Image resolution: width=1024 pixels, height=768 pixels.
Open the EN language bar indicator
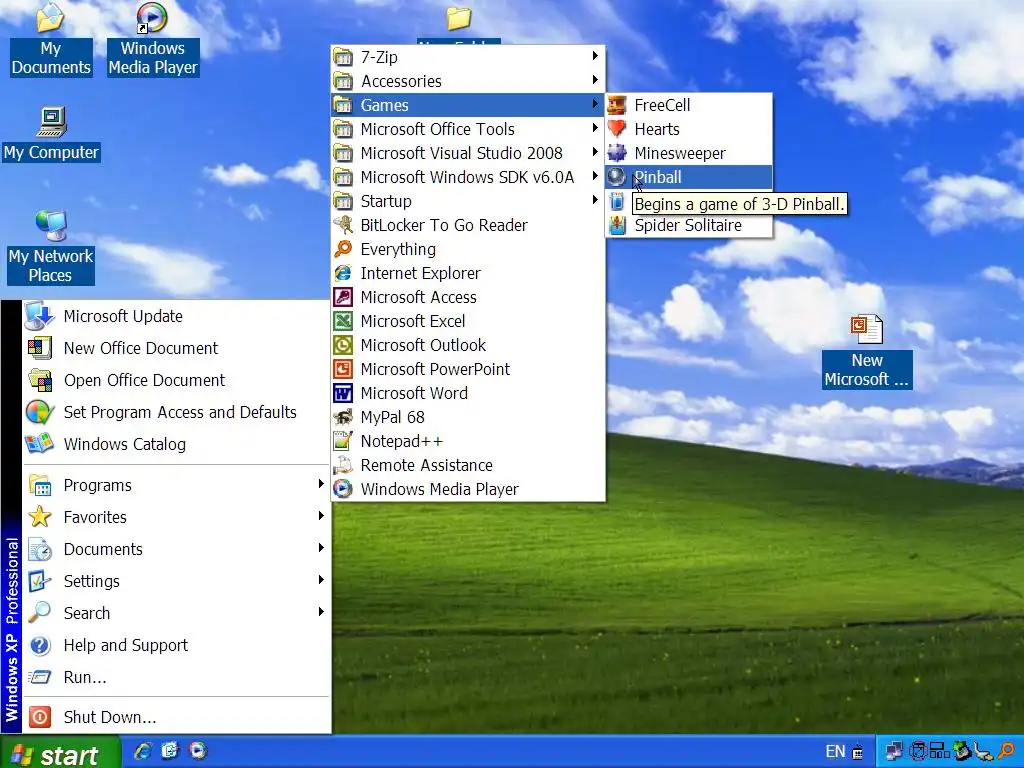[835, 752]
